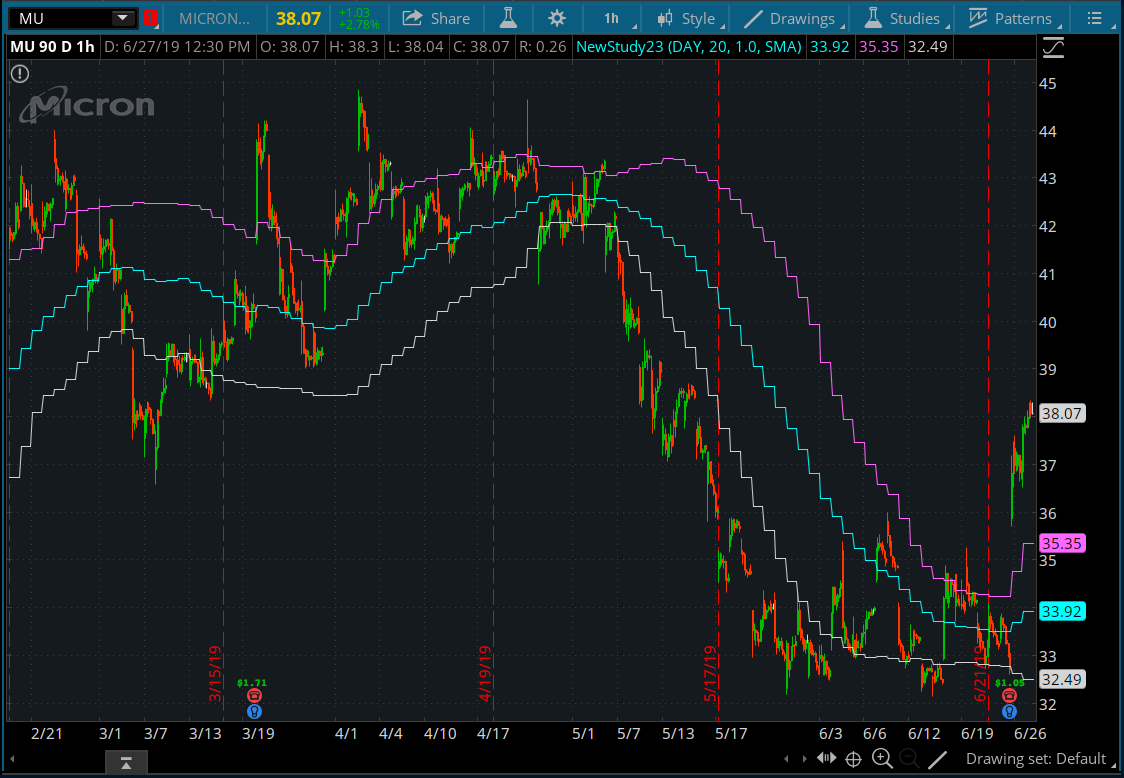This screenshot has height=778, width=1124.
Task: Click the 4/19/19 expiration date marker
Action: 485,674
